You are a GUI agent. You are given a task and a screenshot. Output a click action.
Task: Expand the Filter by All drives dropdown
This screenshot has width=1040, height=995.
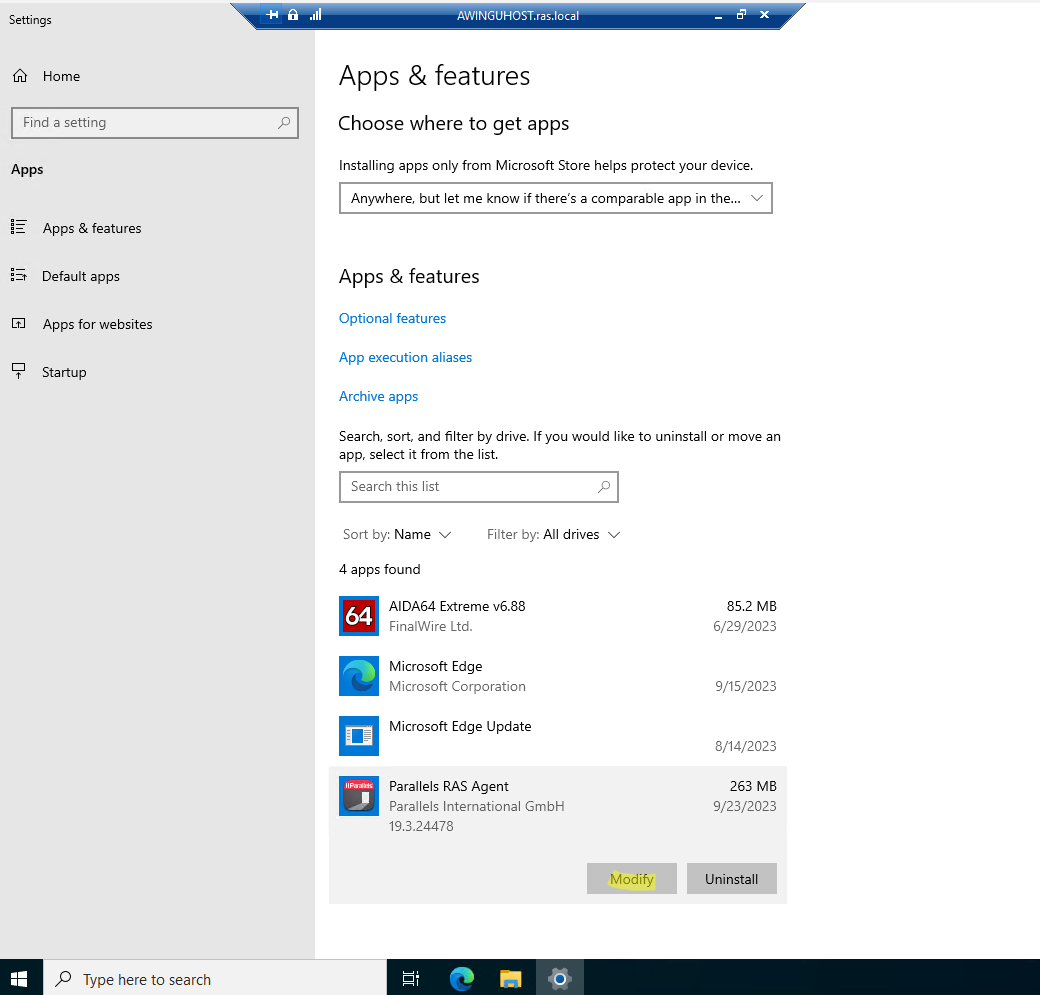point(553,535)
